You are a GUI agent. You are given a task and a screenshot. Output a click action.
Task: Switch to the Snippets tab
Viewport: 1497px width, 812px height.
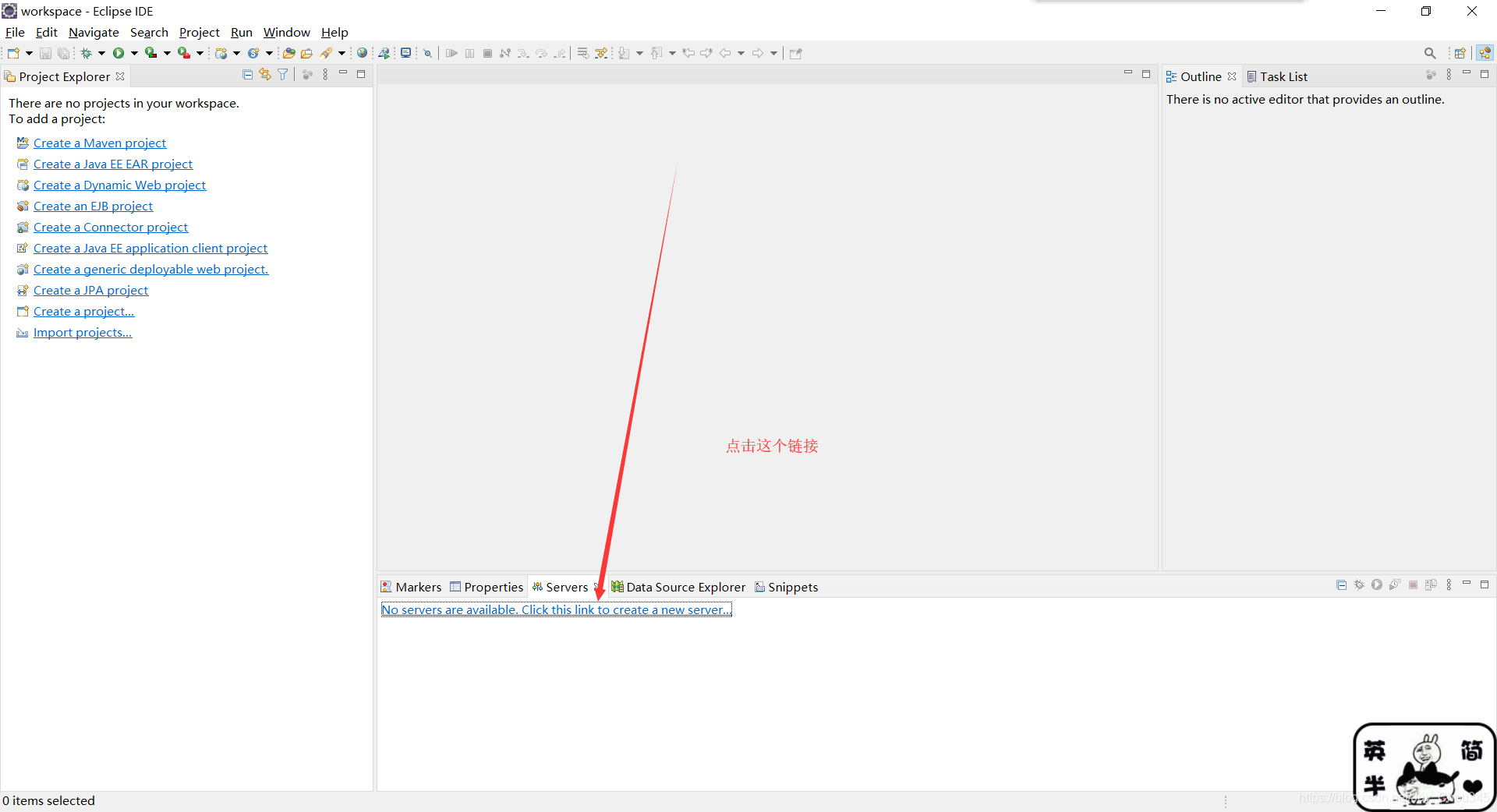pos(786,587)
